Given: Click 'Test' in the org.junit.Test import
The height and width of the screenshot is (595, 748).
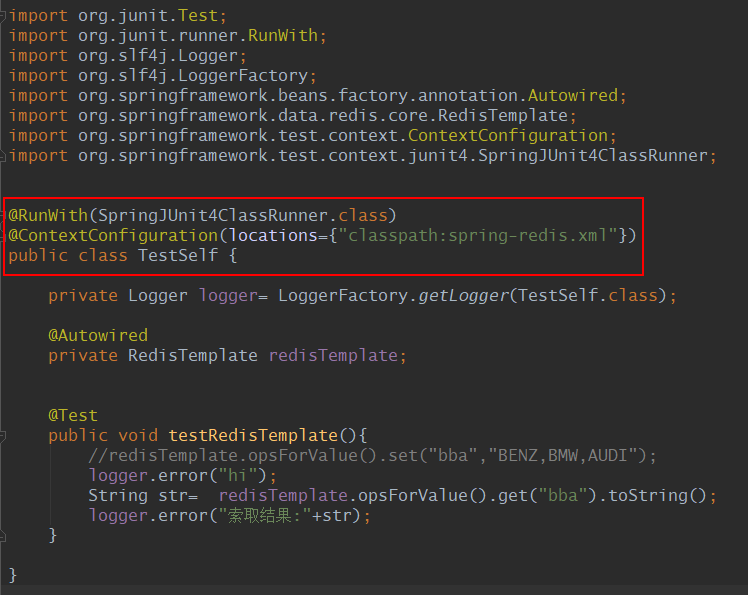Looking at the screenshot, I should coord(197,16).
